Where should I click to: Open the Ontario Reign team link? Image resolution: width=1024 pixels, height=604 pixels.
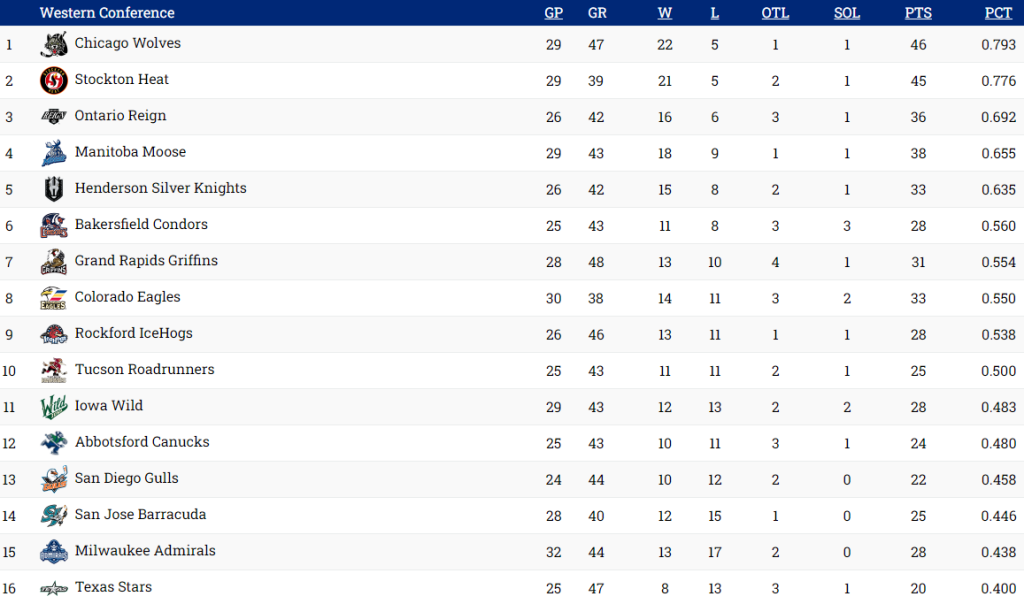coord(120,116)
